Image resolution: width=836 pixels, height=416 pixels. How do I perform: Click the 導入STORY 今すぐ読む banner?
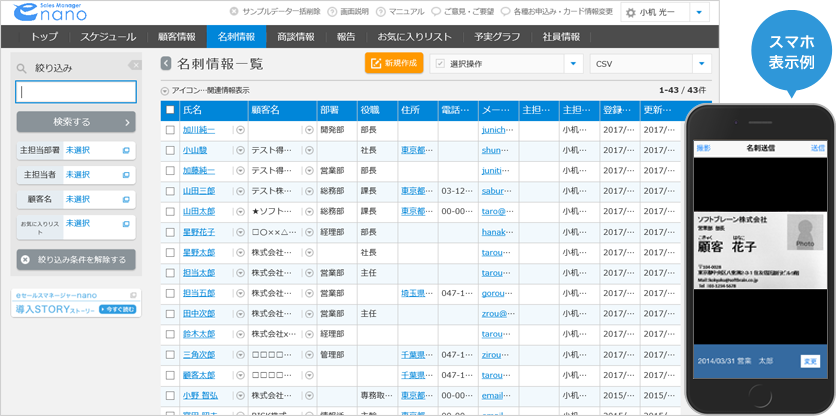pos(76,303)
